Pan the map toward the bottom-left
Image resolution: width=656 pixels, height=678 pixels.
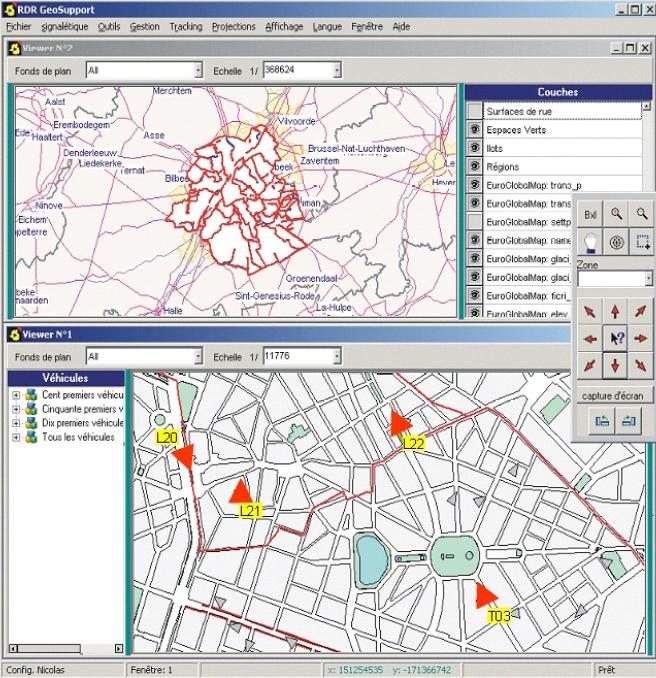(590, 365)
